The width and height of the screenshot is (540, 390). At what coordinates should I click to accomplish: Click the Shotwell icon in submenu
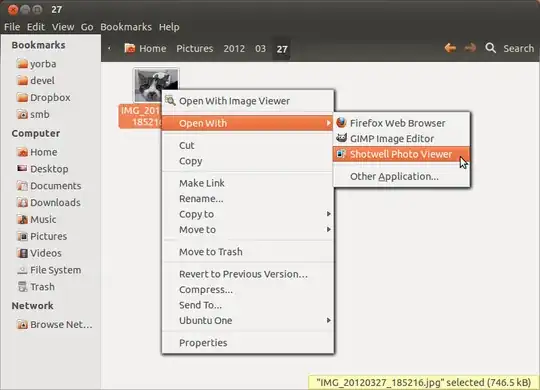point(341,154)
